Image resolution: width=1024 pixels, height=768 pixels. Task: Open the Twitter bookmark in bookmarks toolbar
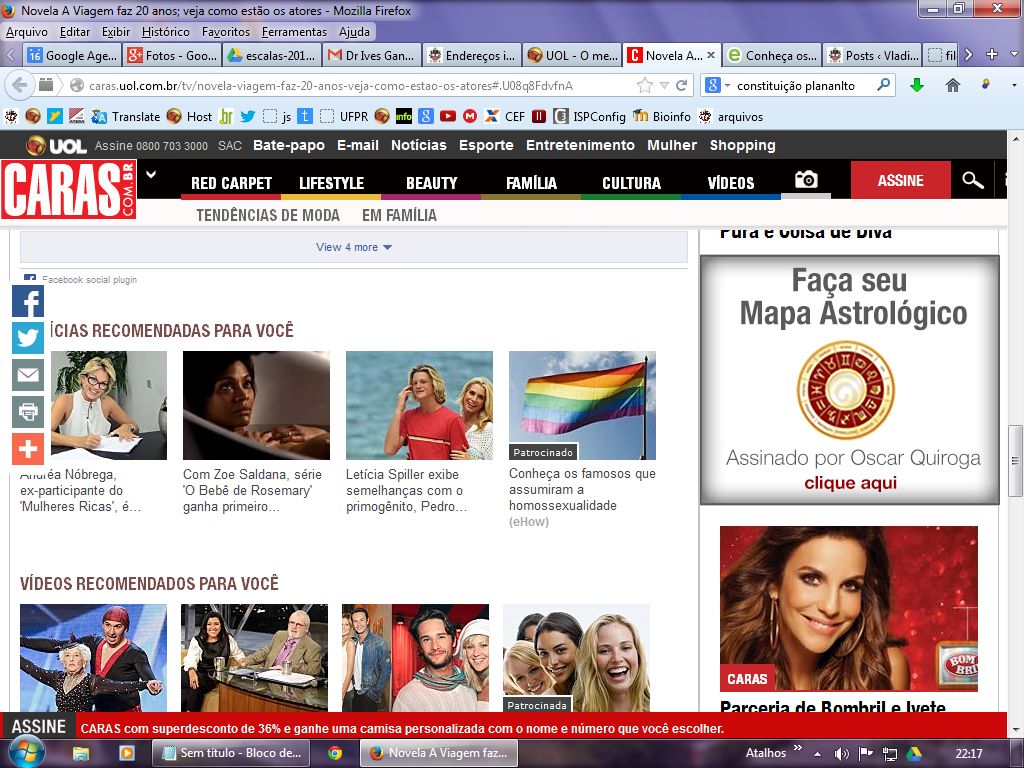coord(248,116)
